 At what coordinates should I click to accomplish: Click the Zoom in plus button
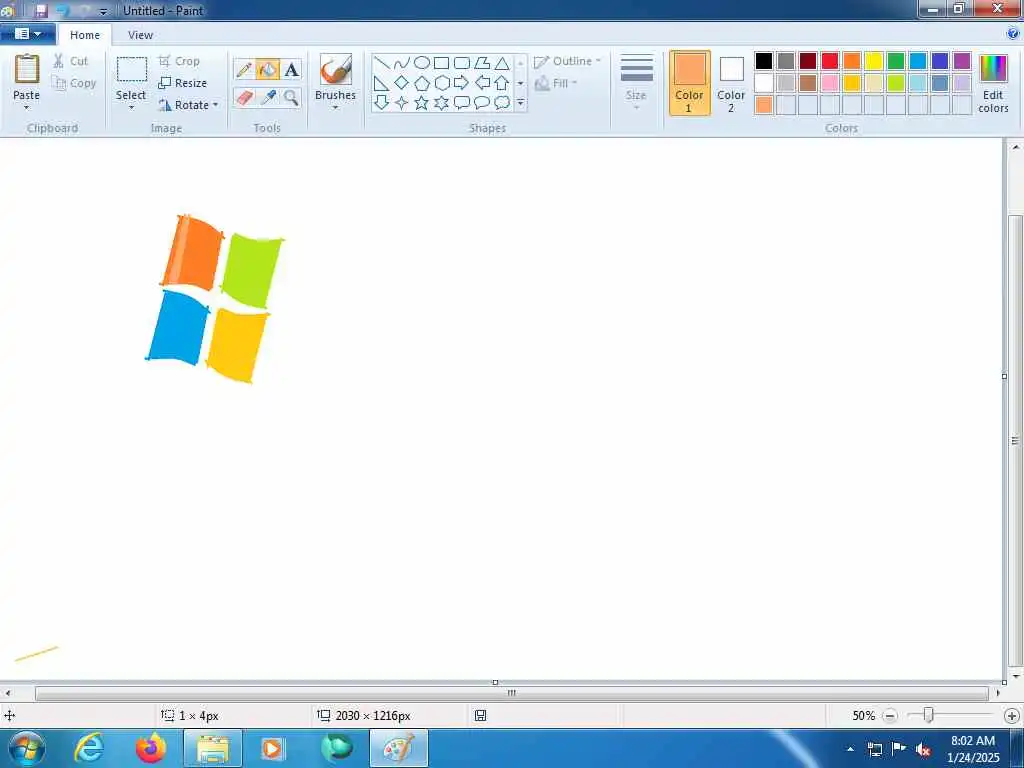point(1012,716)
